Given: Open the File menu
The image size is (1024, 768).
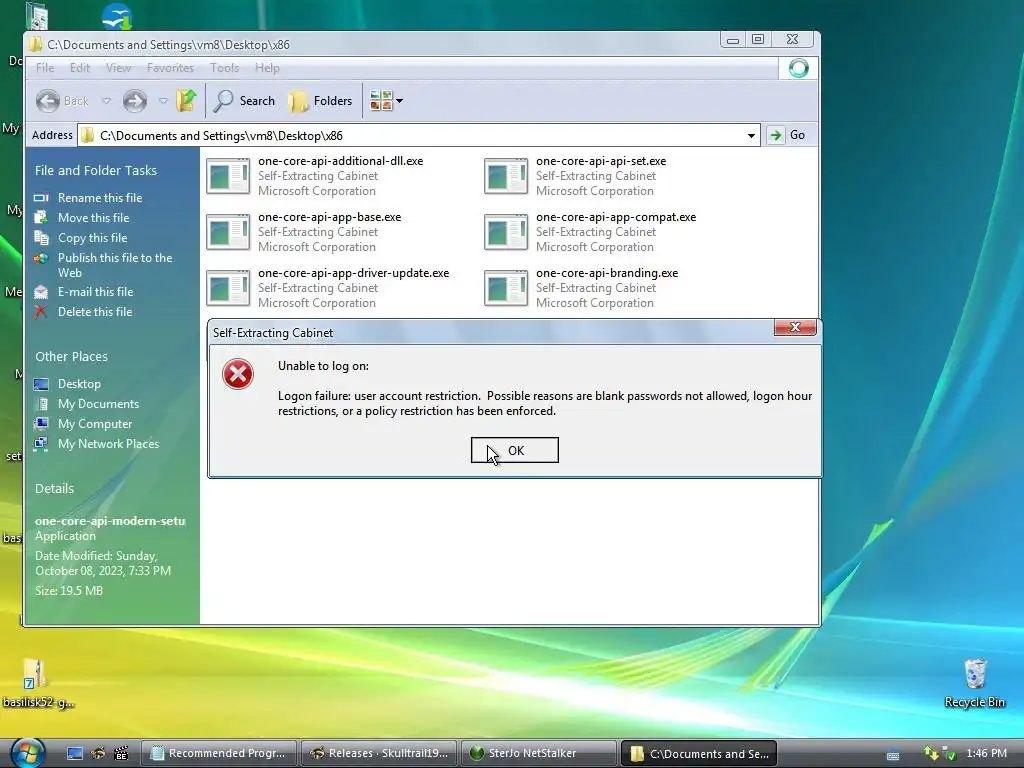Looking at the screenshot, I should (45, 68).
